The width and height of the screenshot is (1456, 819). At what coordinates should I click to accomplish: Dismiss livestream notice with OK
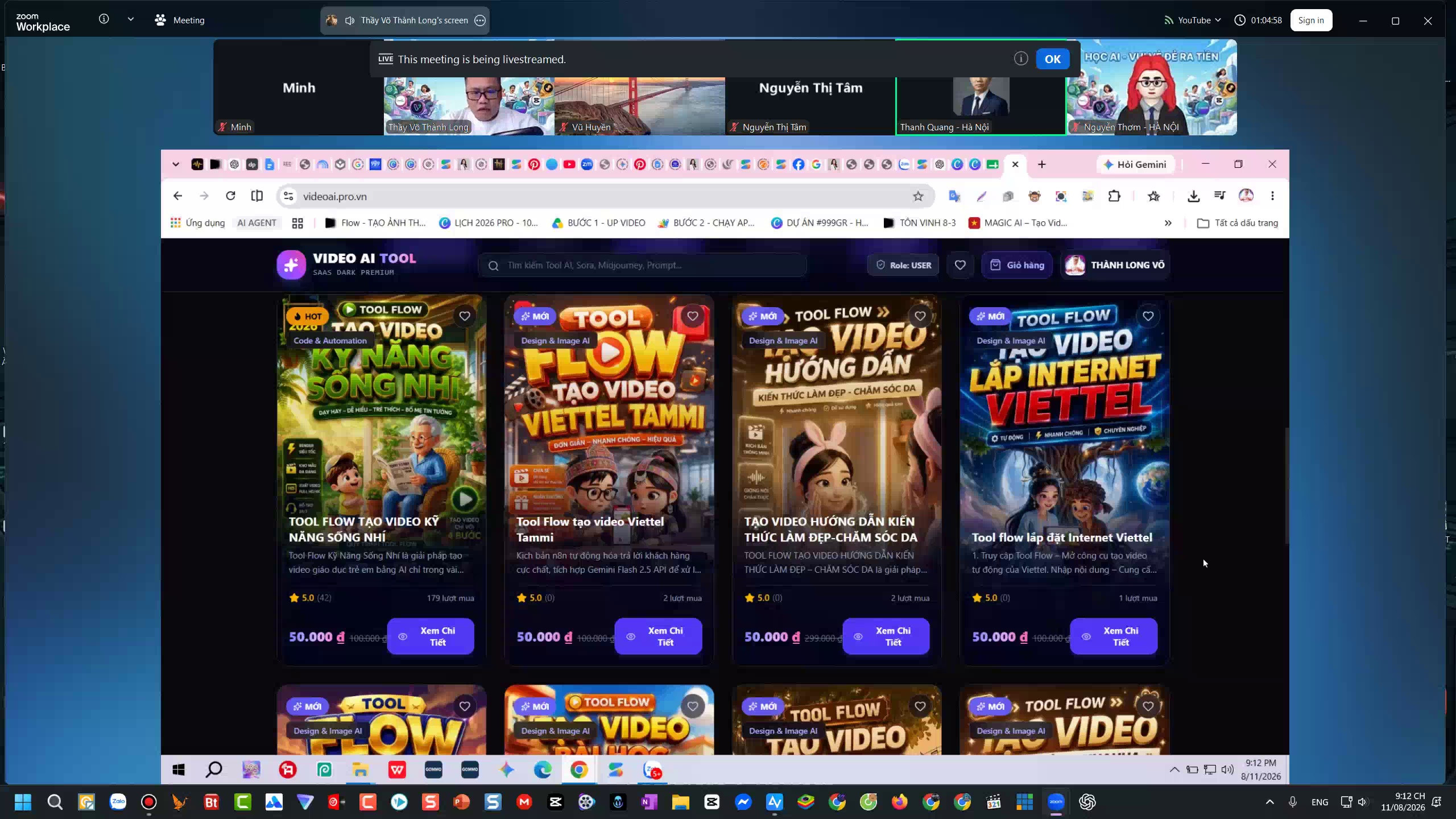tap(1052, 59)
